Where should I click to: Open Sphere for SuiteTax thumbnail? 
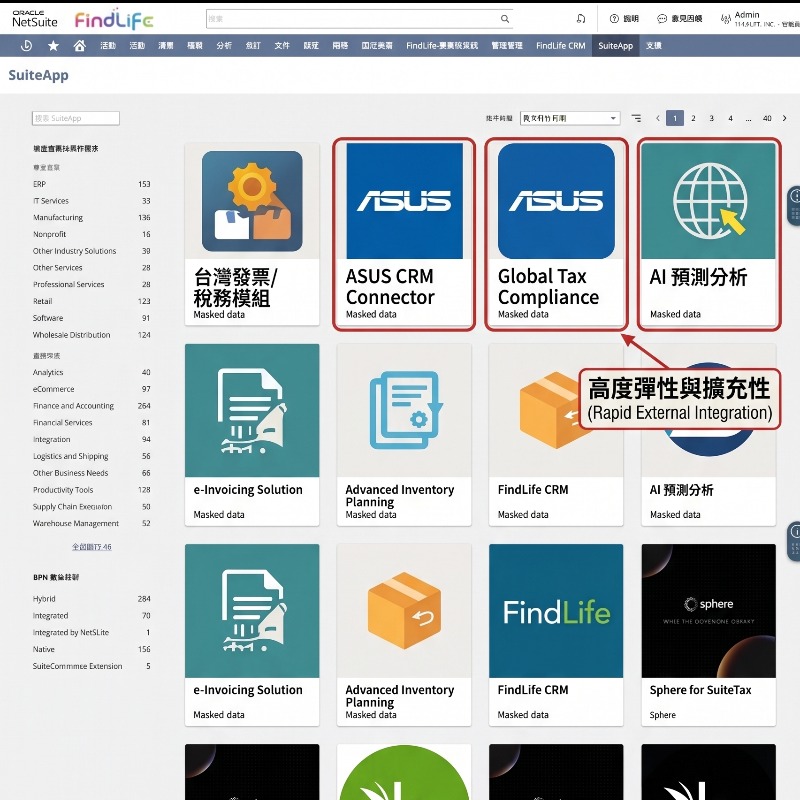pos(709,611)
